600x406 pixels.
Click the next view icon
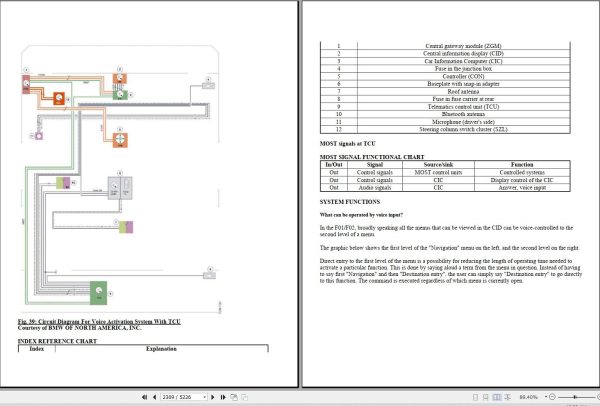click(x=244, y=397)
